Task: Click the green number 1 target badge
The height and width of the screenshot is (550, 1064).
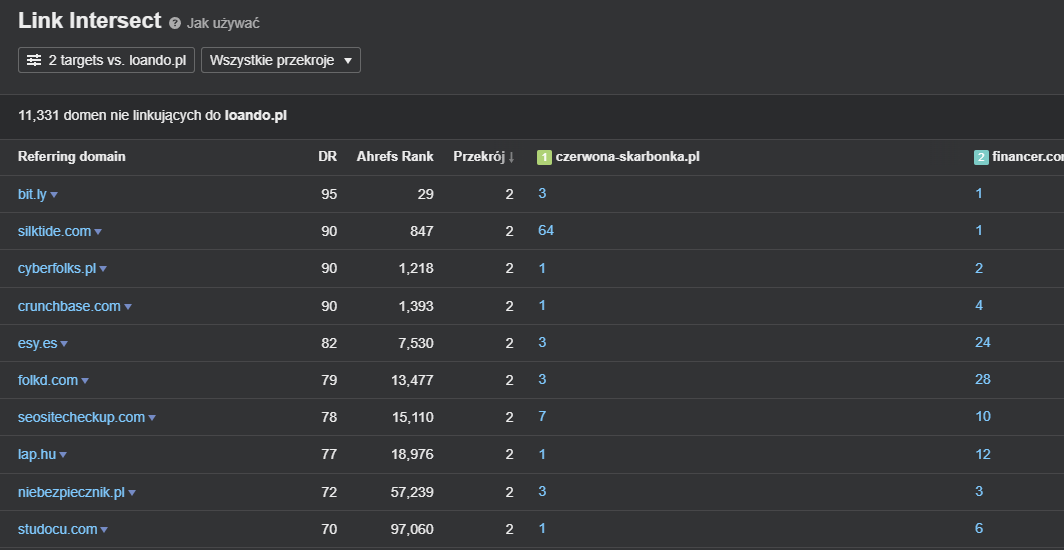Action: coord(544,157)
